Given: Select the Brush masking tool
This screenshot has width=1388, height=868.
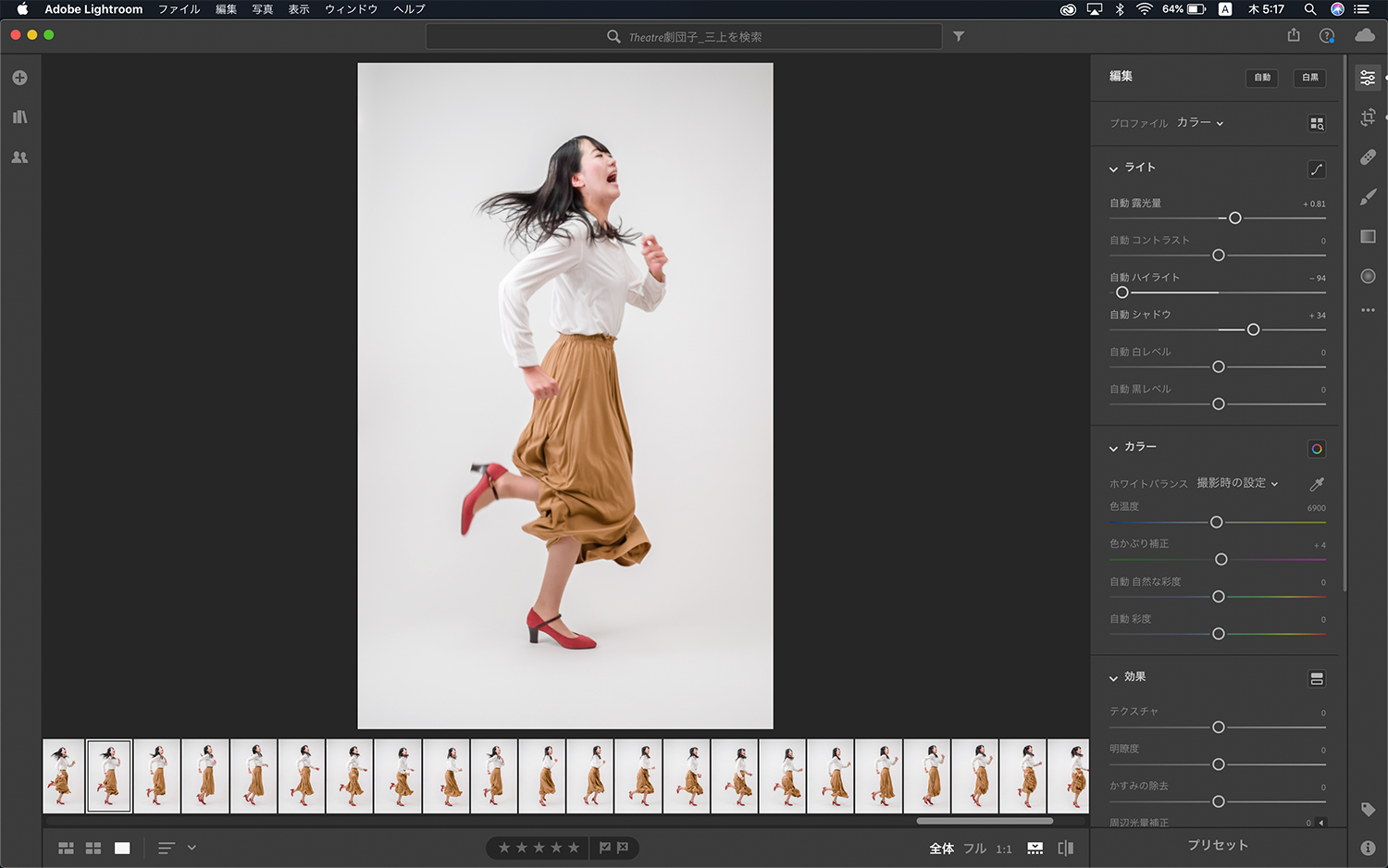Looking at the screenshot, I should (x=1369, y=196).
